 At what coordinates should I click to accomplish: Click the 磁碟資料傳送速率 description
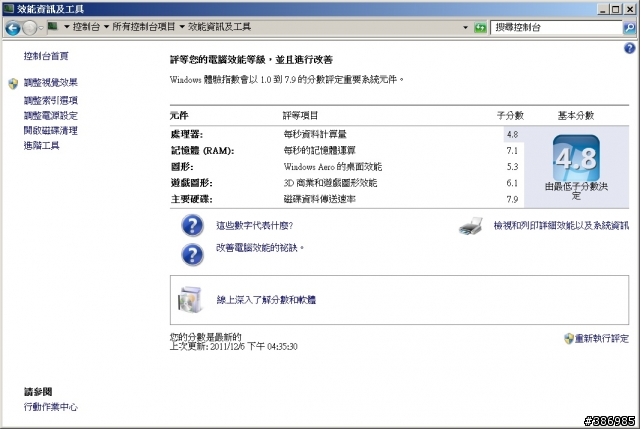tap(320, 199)
